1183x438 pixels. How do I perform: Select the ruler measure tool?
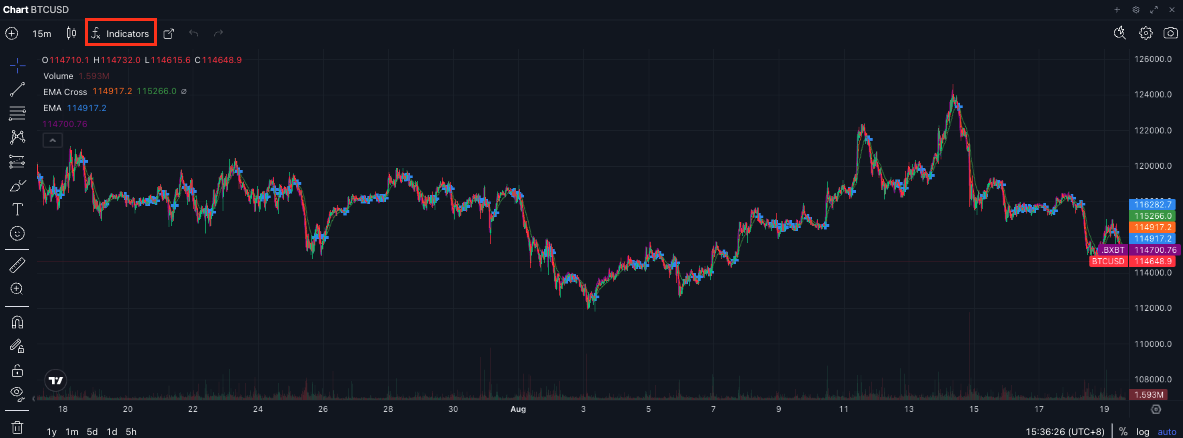click(17, 265)
